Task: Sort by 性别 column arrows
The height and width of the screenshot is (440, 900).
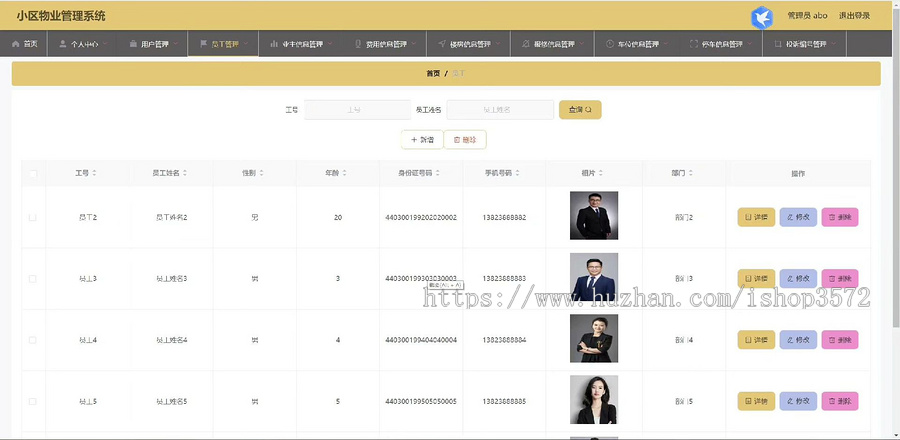Action: (261, 173)
